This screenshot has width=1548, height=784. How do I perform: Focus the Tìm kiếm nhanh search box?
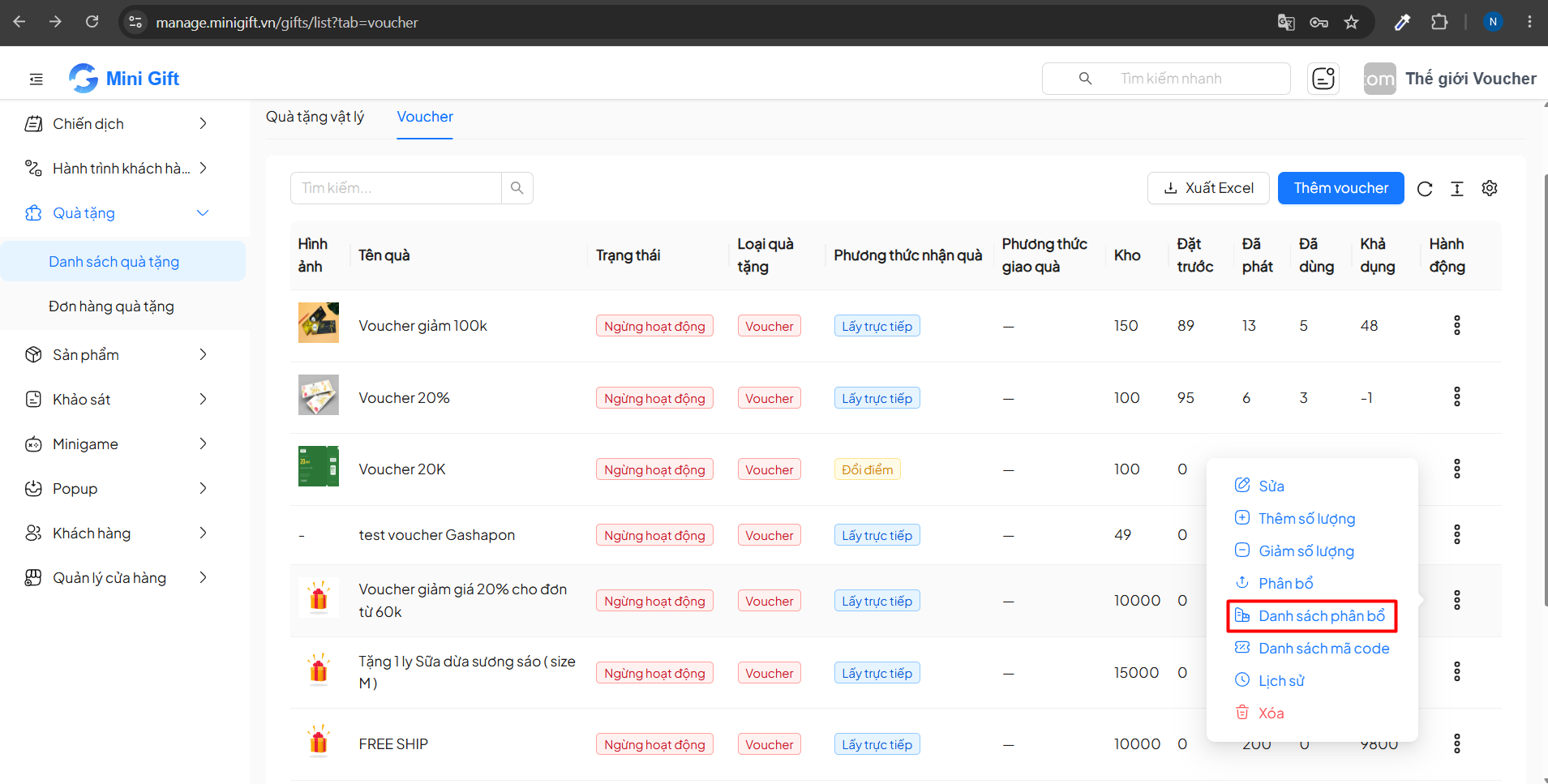[x=1166, y=79]
